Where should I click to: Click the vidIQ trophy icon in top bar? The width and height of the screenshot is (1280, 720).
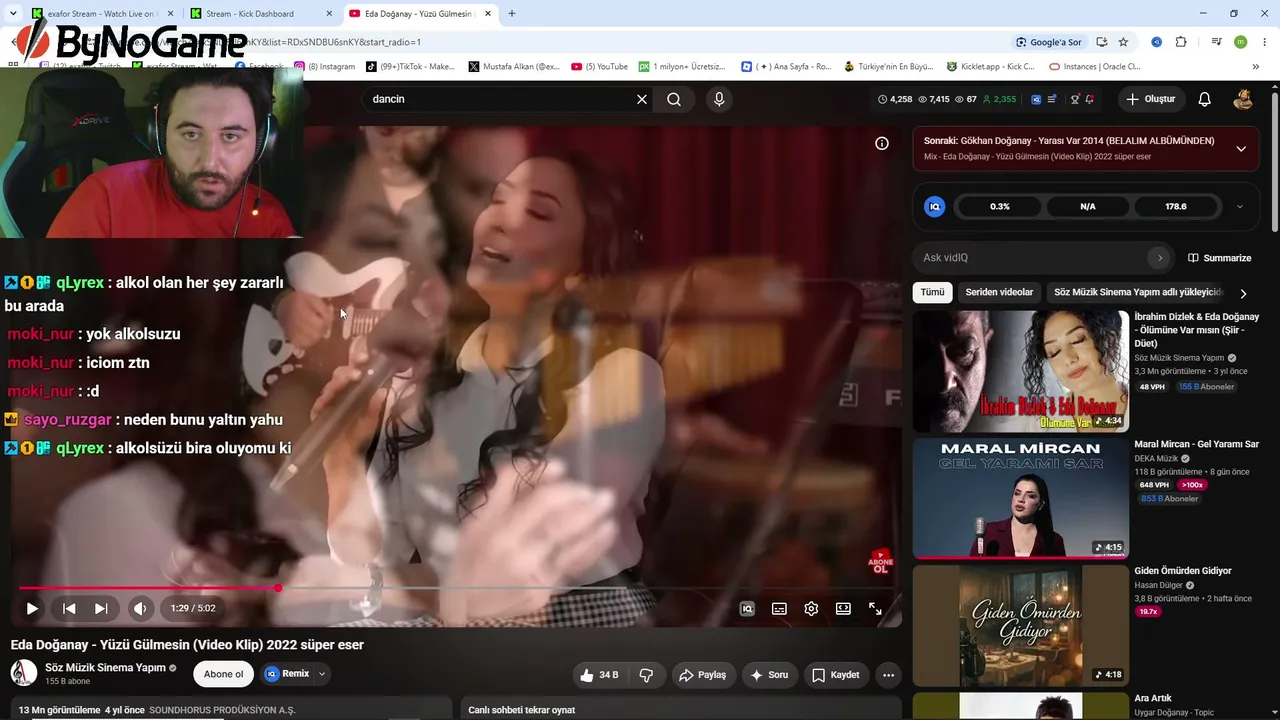coord(1075,99)
